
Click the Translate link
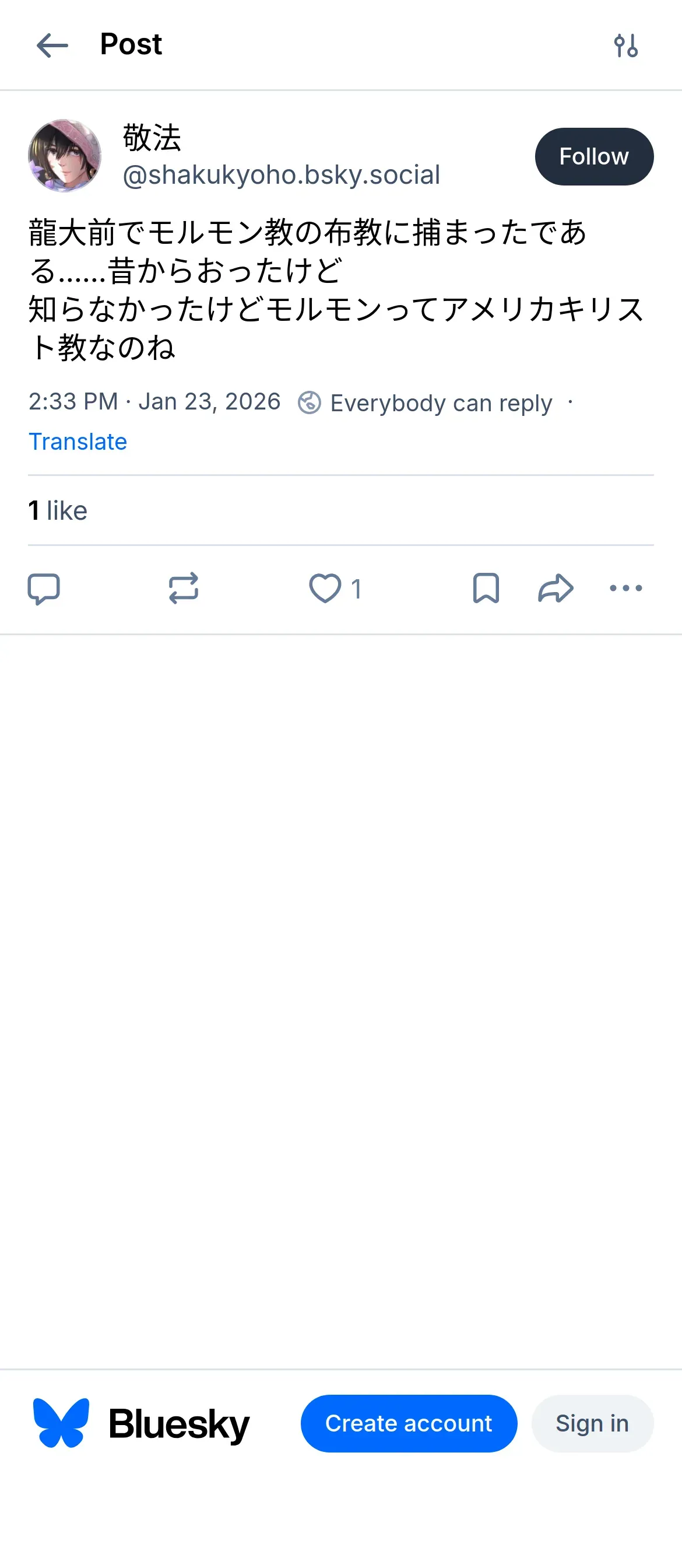pos(78,442)
